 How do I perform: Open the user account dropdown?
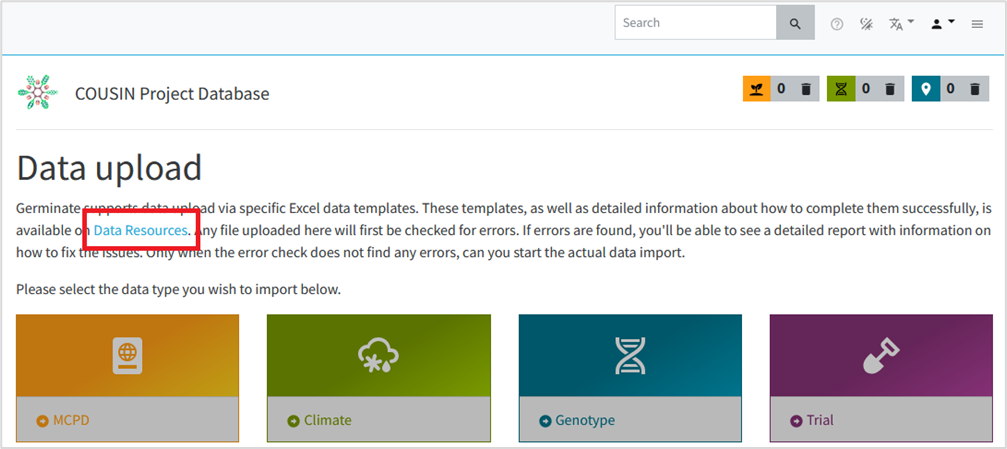[x=942, y=24]
